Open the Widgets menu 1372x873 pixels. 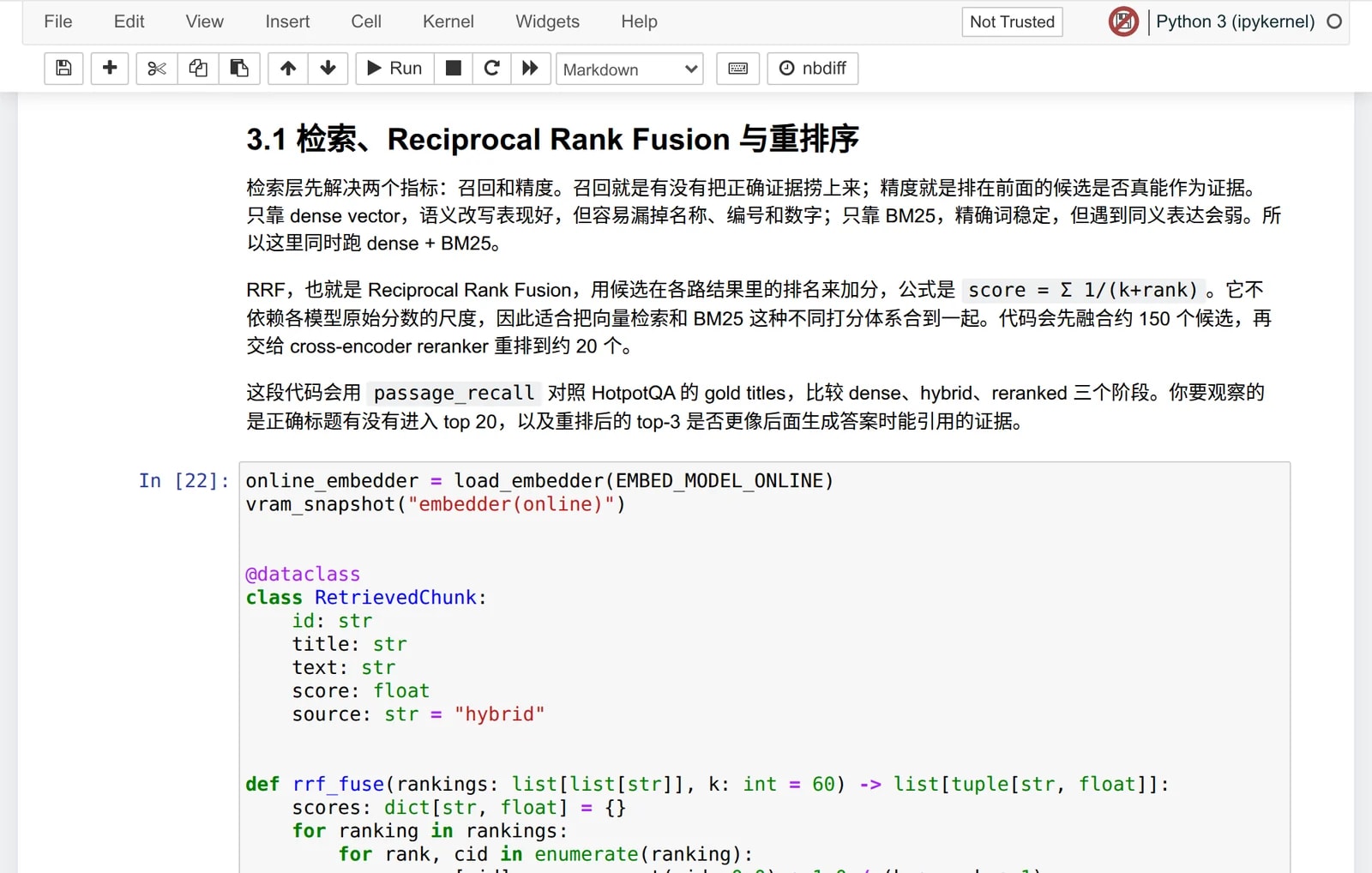(x=548, y=21)
